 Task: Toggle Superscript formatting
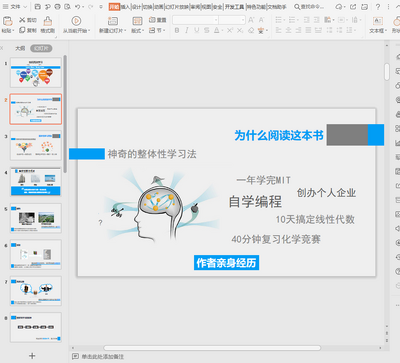230,30
